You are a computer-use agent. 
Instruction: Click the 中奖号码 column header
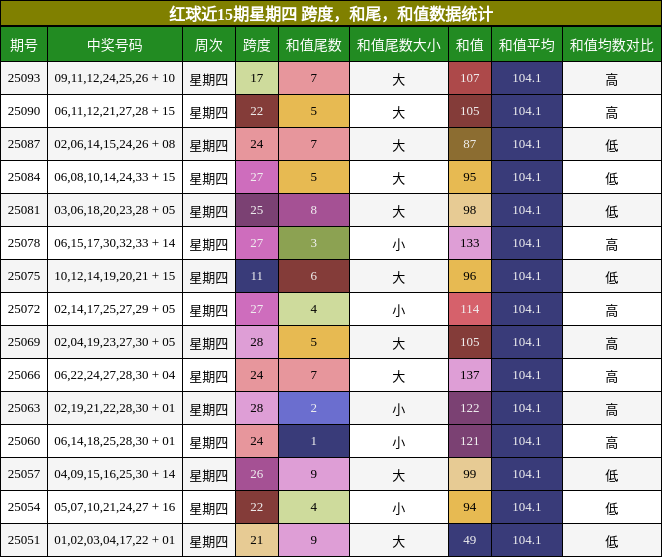(x=115, y=44)
